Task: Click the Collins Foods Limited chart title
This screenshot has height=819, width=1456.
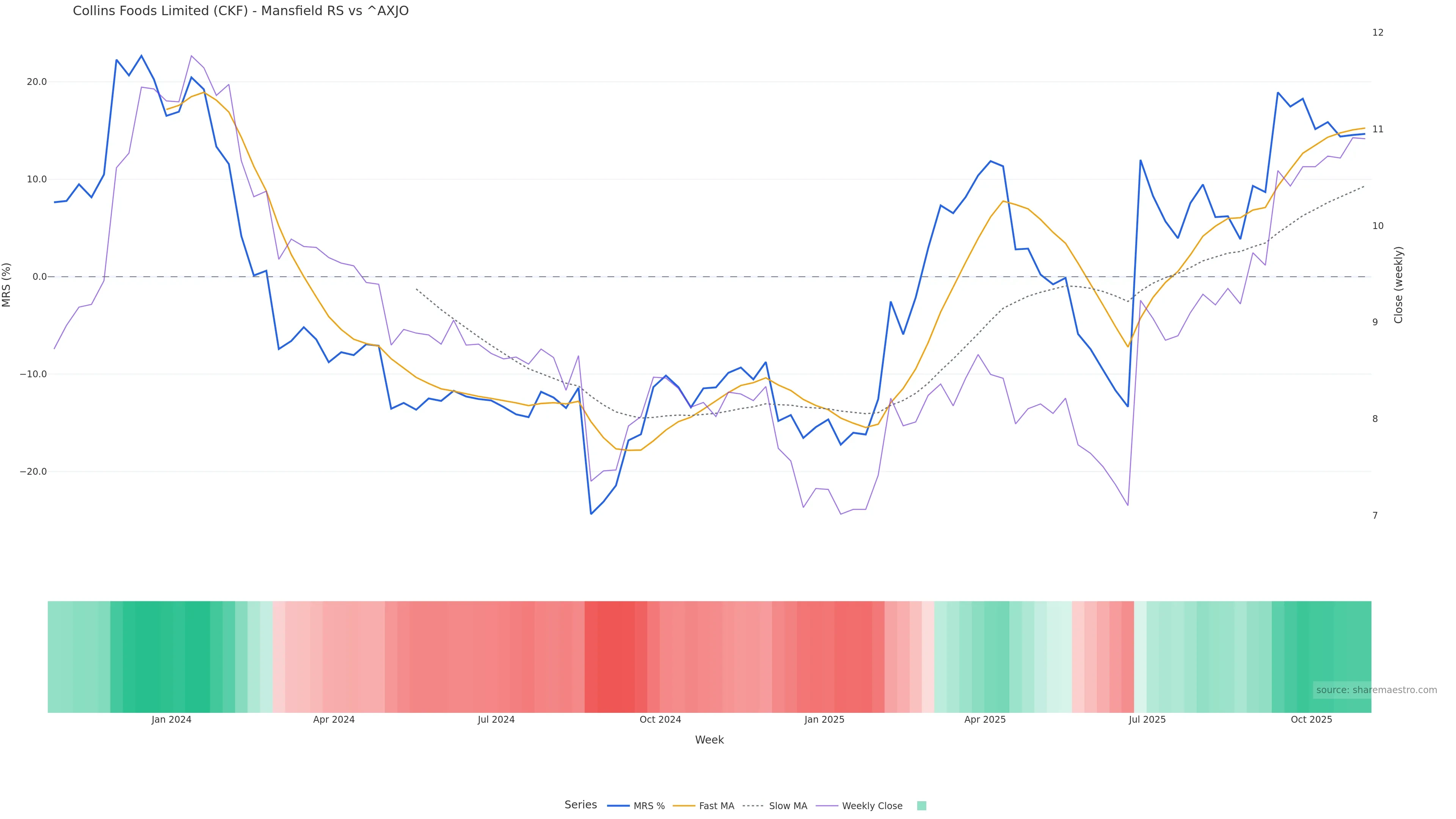Action: 241,11
